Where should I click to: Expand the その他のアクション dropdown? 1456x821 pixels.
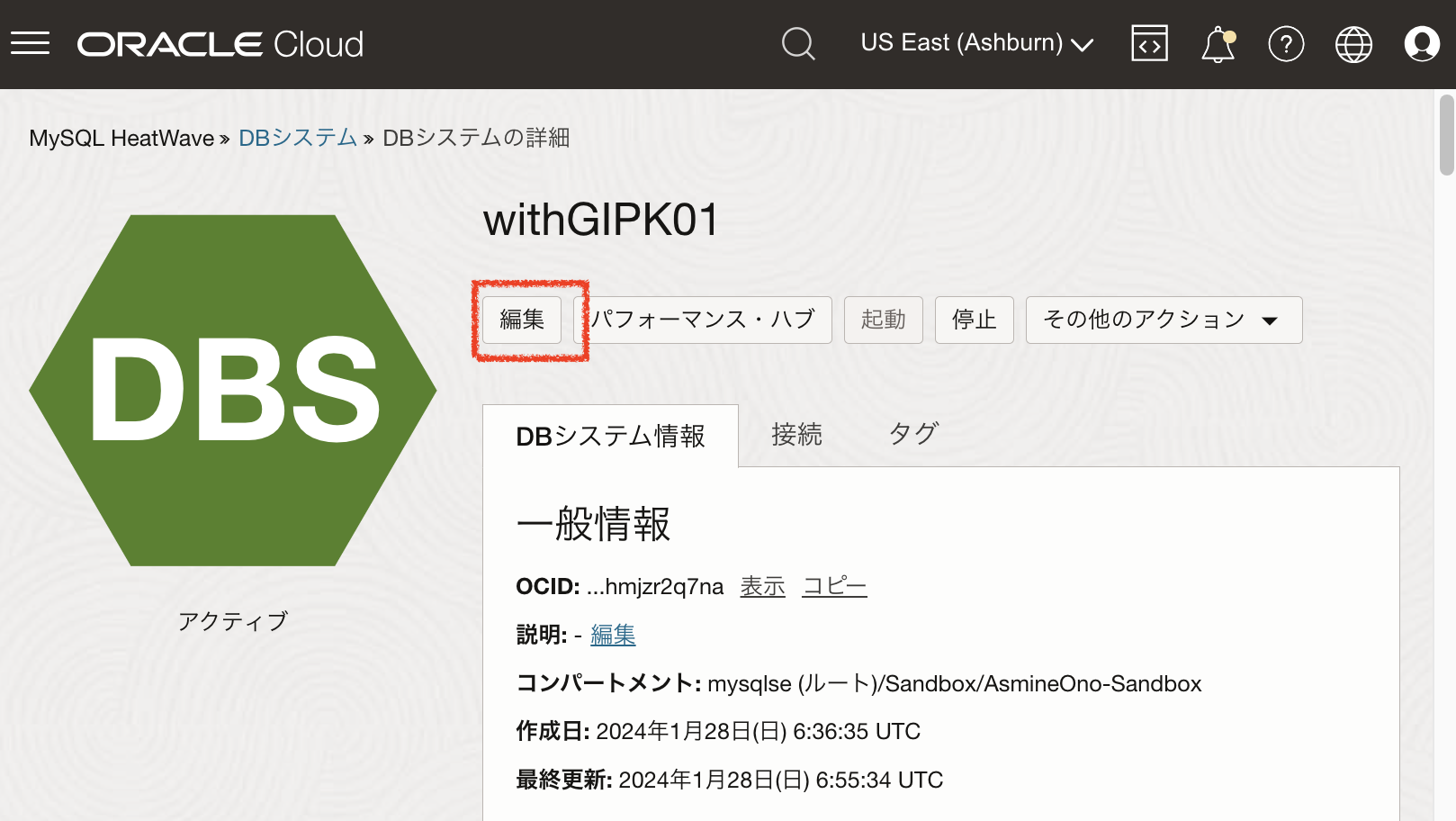tap(1164, 320)
